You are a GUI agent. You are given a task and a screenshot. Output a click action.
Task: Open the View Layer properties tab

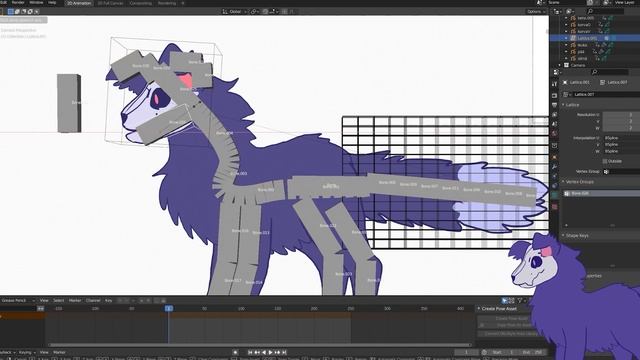click(554, 115)
